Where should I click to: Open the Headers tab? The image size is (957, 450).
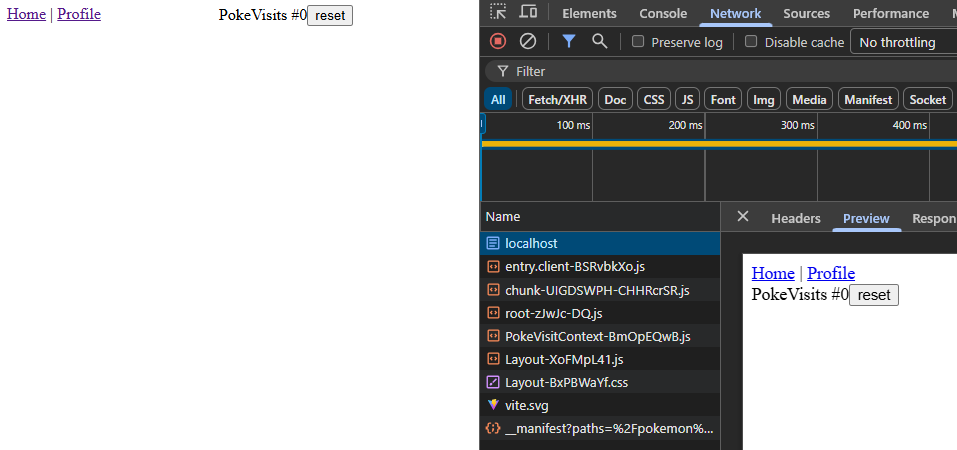pos(795,218)
